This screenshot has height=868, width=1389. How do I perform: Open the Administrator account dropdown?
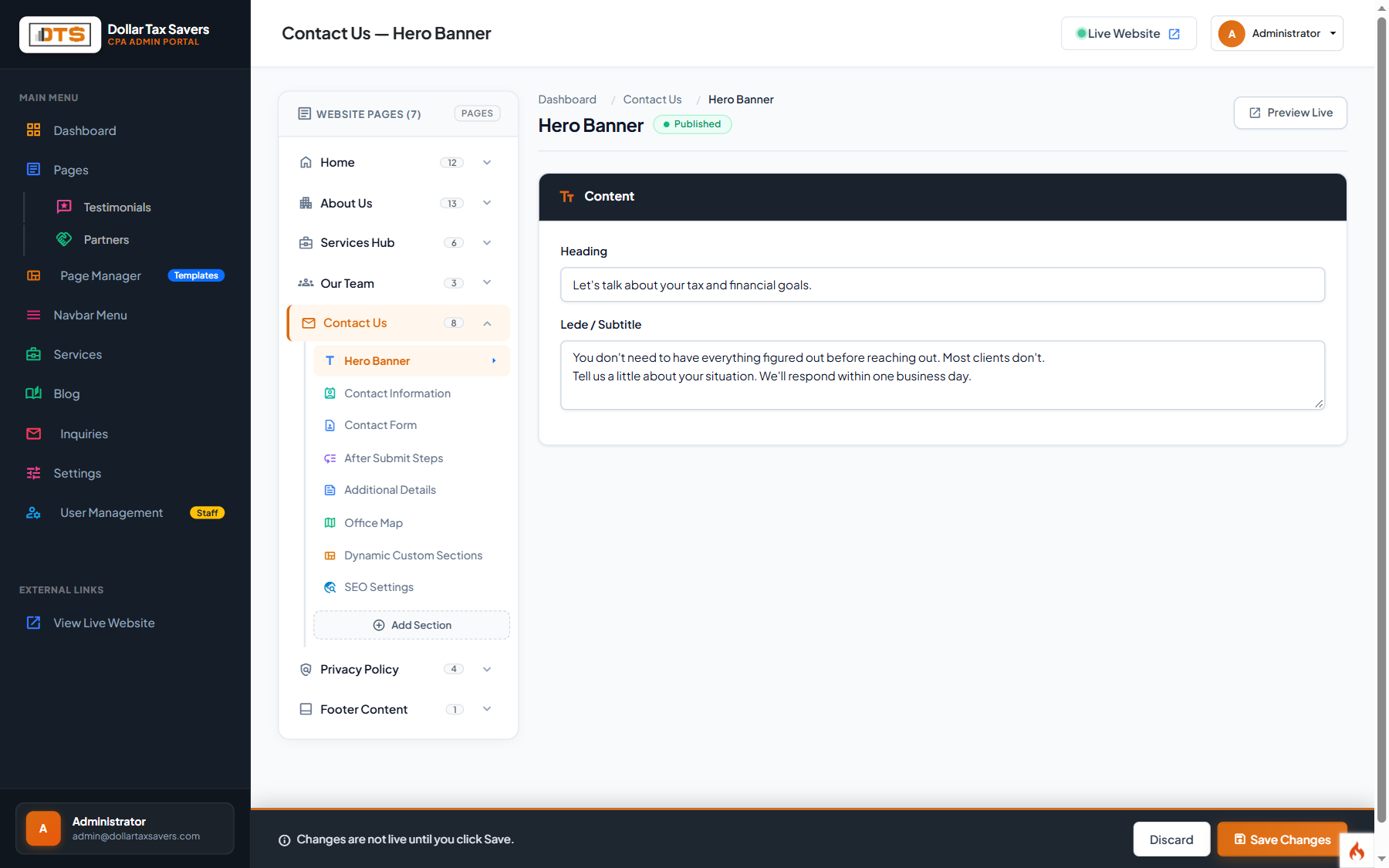click(1277, 33)
